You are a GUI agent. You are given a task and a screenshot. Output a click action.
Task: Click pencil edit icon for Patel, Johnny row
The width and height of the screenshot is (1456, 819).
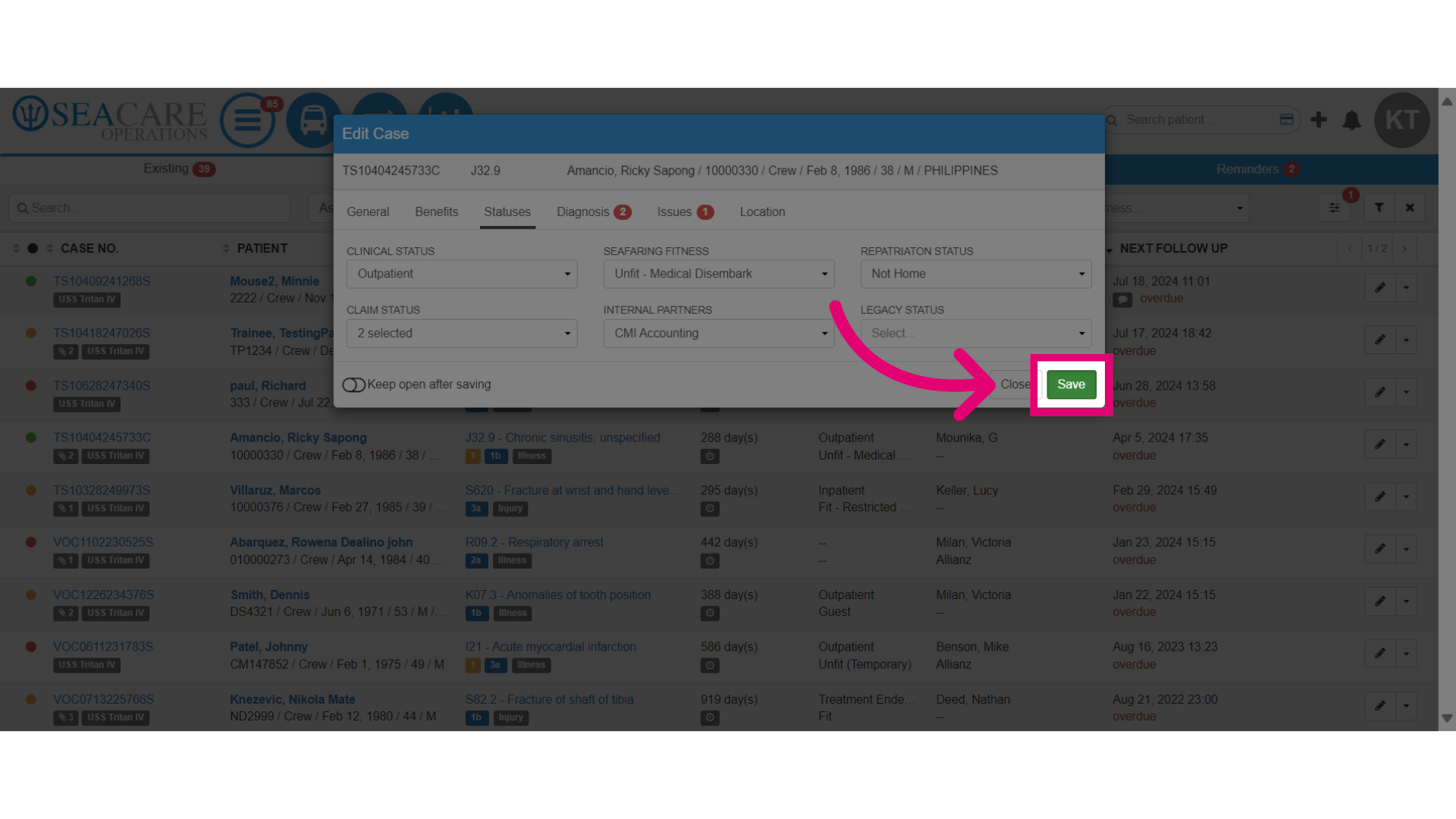click(1380, 654)
